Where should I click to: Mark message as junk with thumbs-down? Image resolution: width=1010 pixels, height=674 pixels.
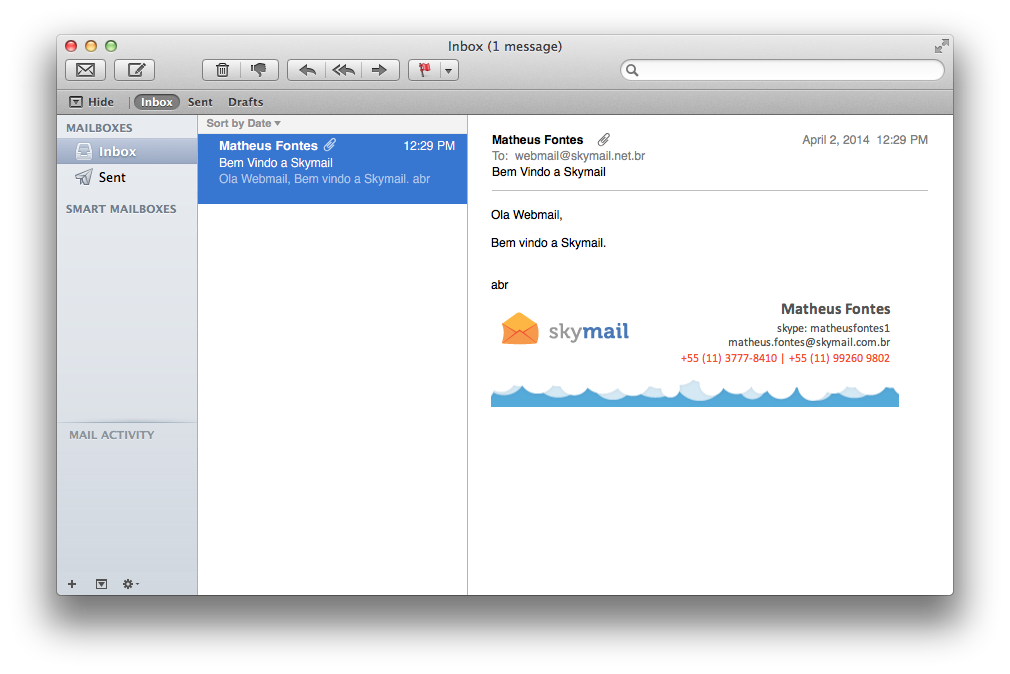(x=259, y=70)
